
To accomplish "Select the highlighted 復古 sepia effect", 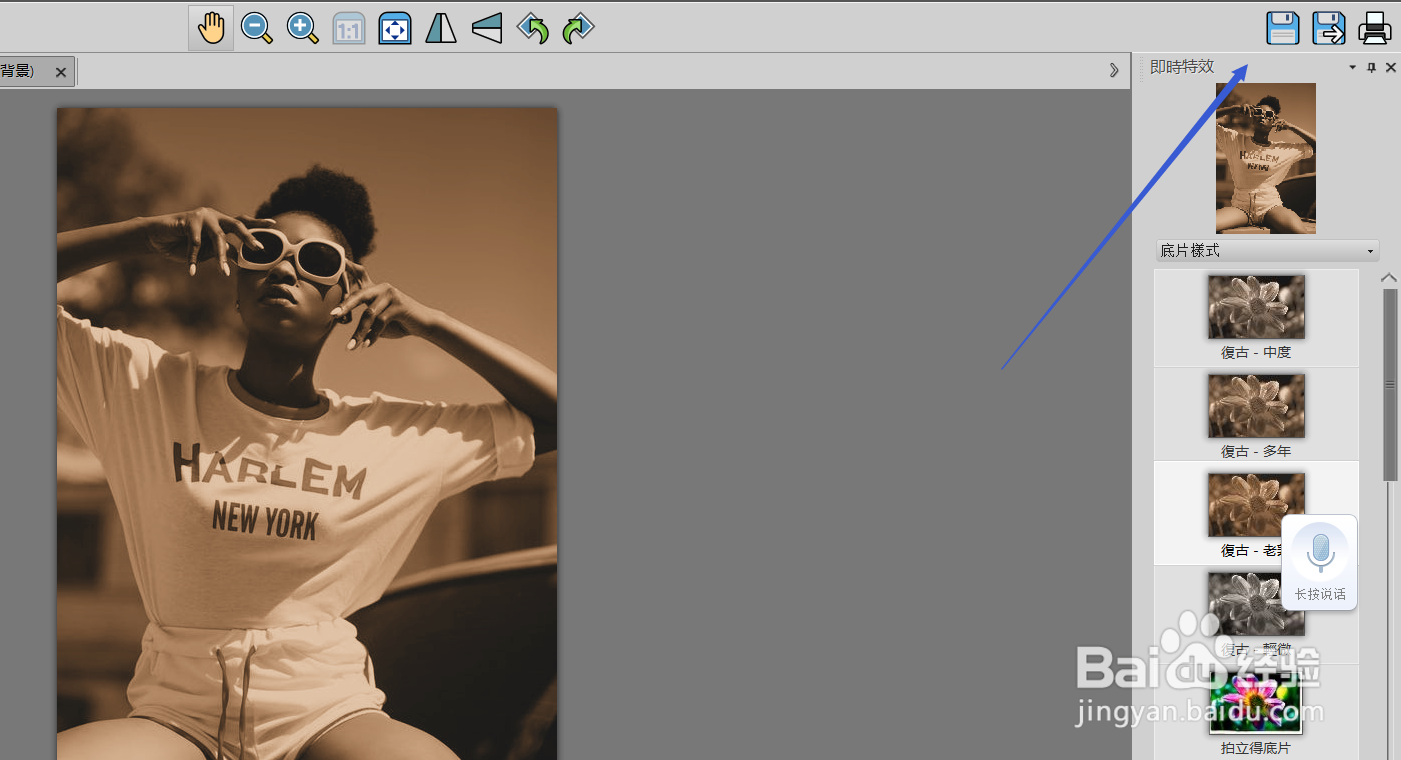I will (x=1256, y=514).
